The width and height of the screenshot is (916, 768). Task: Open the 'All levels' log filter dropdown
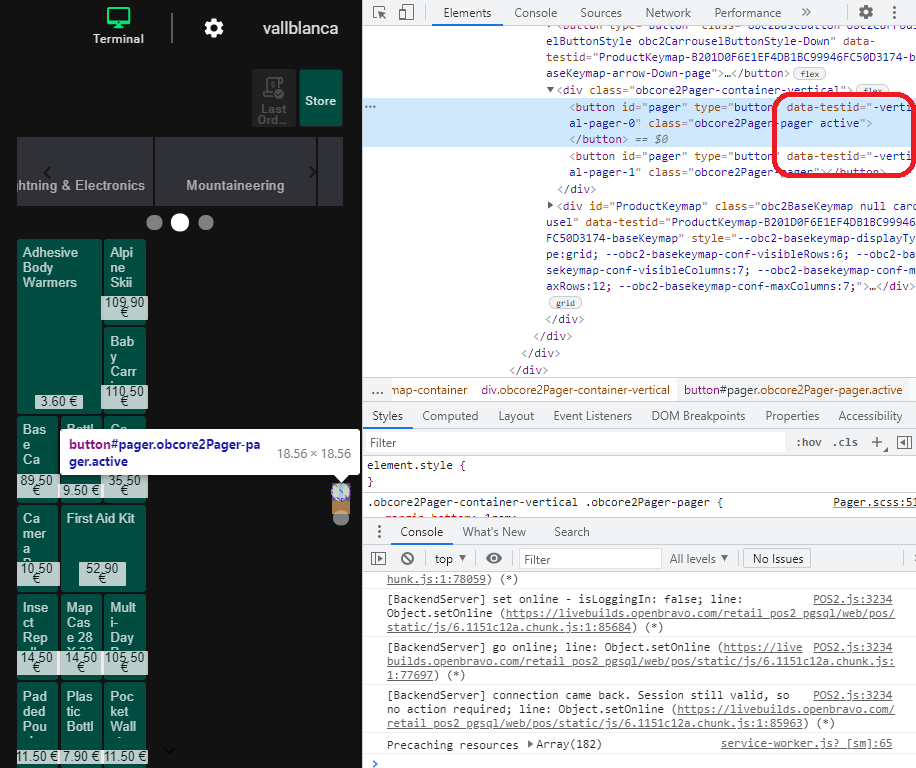coord(700,559)
